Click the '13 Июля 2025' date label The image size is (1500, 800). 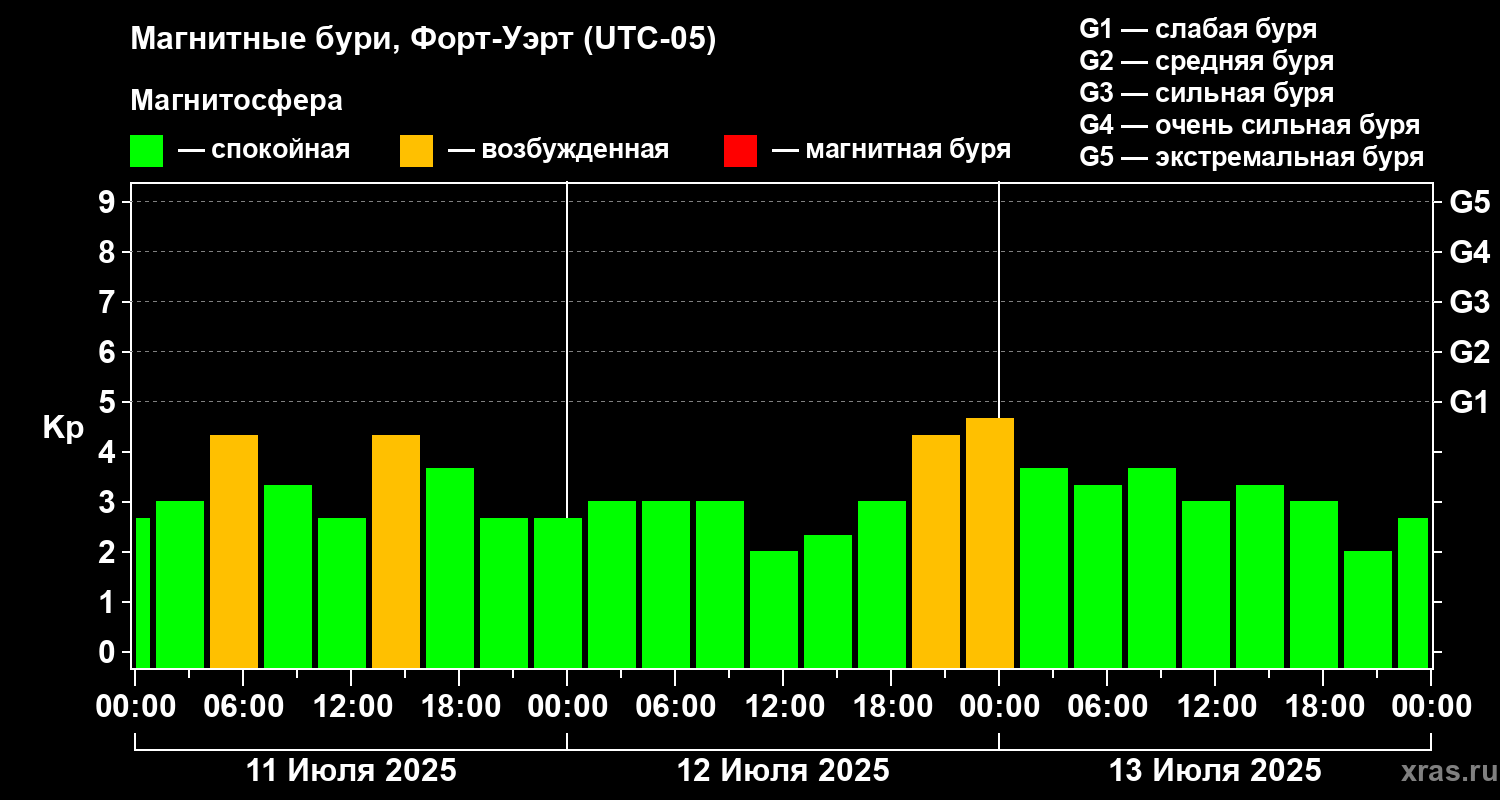1215,771
